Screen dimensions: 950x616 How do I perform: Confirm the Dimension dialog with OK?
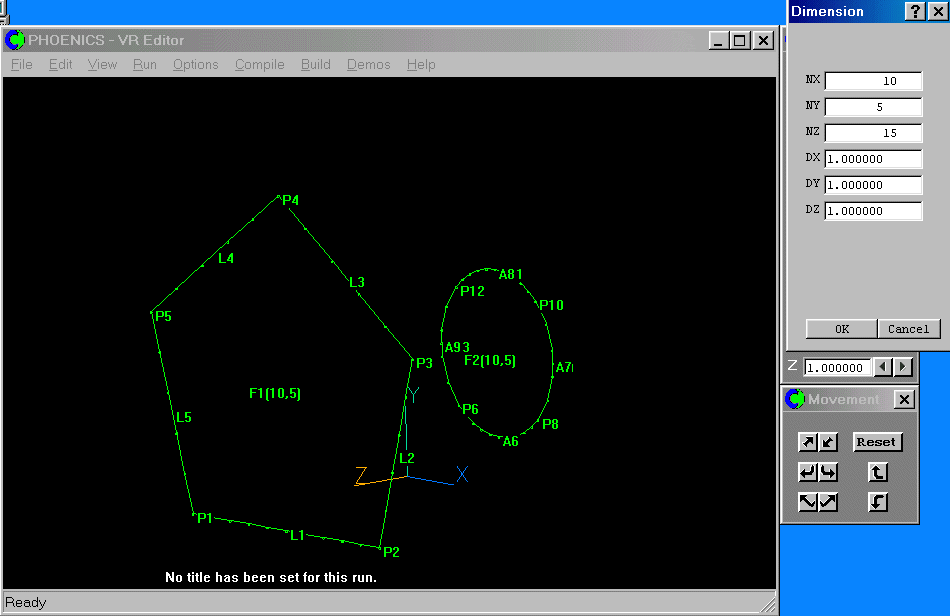[841, 329]
